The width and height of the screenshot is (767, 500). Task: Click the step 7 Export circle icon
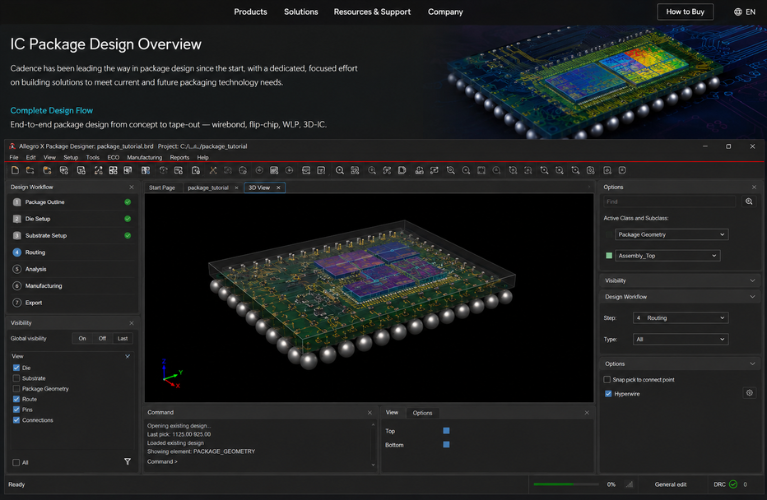17,302
